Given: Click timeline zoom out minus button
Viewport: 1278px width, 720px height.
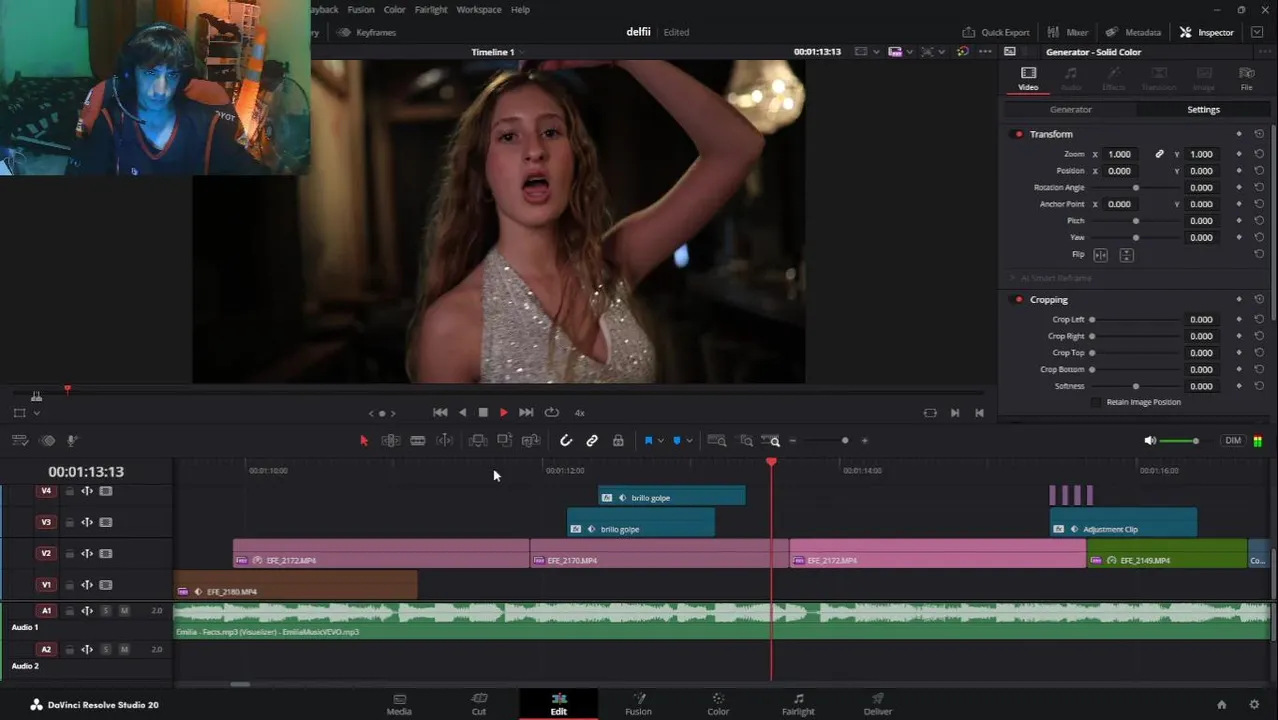Looking at the screenshot, I should coord(793,441).
